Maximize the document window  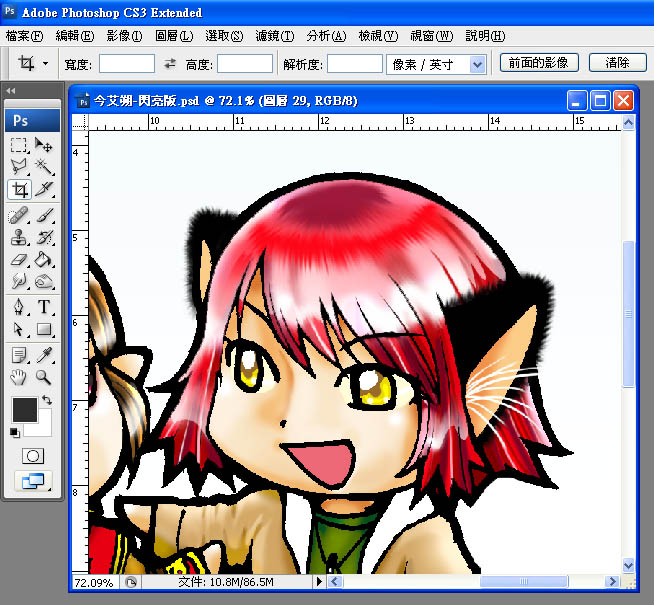(600, 100)
